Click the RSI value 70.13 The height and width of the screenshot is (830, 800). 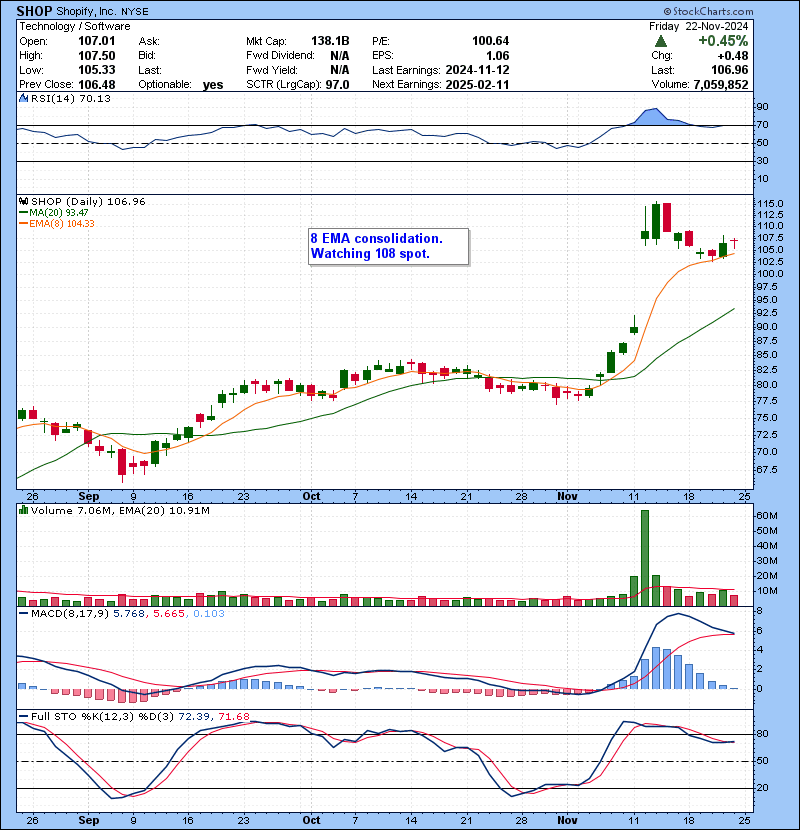(93, 98)
